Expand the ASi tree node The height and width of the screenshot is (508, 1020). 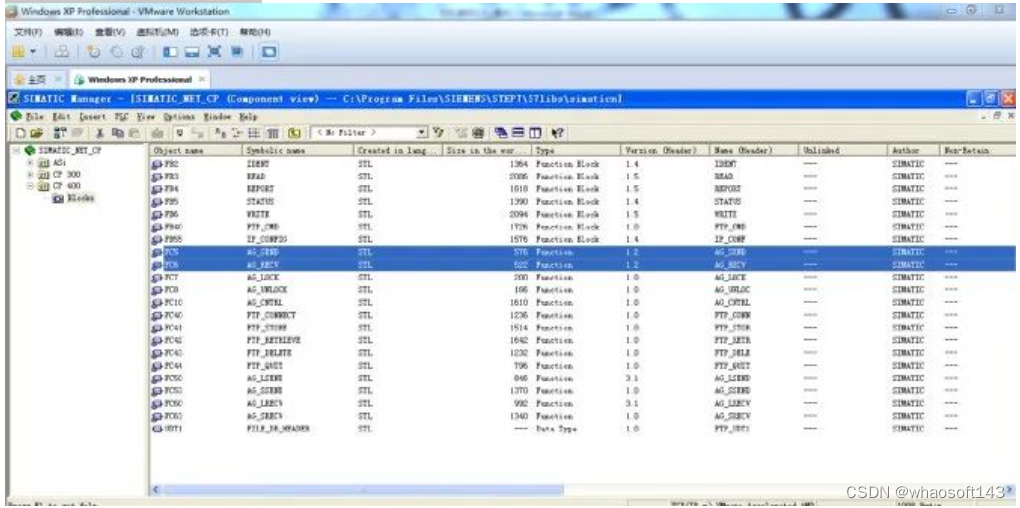tap(30, 162)
